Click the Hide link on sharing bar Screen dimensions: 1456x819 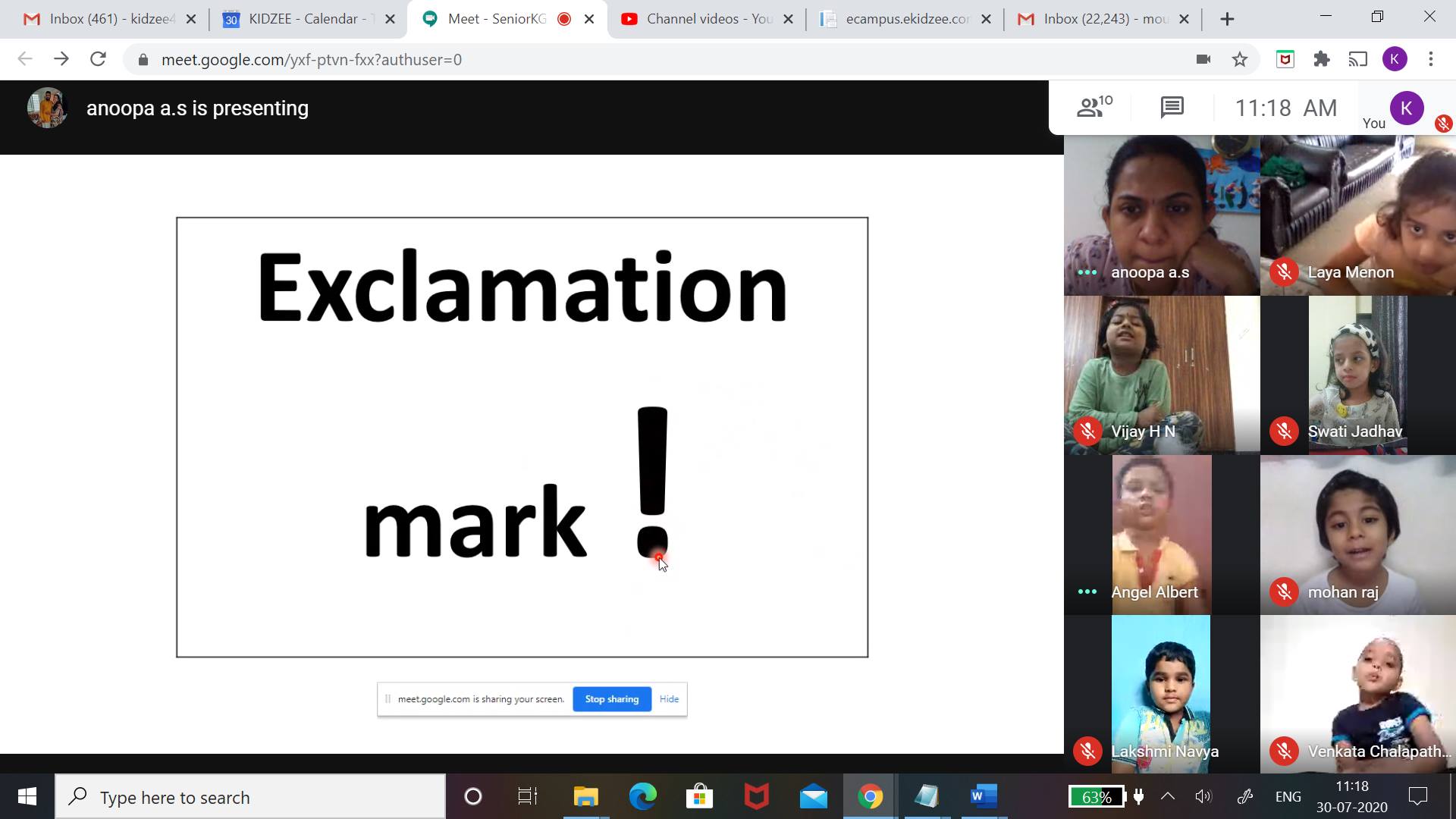coord(669,699)
